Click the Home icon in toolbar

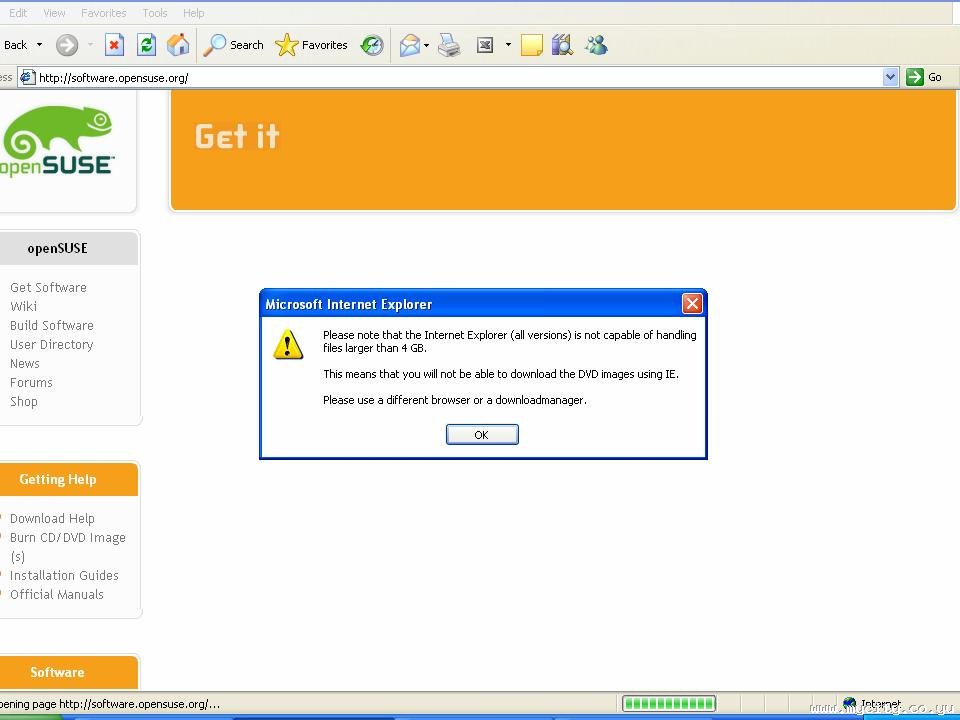pyautogui.click(x=178, y=45)
